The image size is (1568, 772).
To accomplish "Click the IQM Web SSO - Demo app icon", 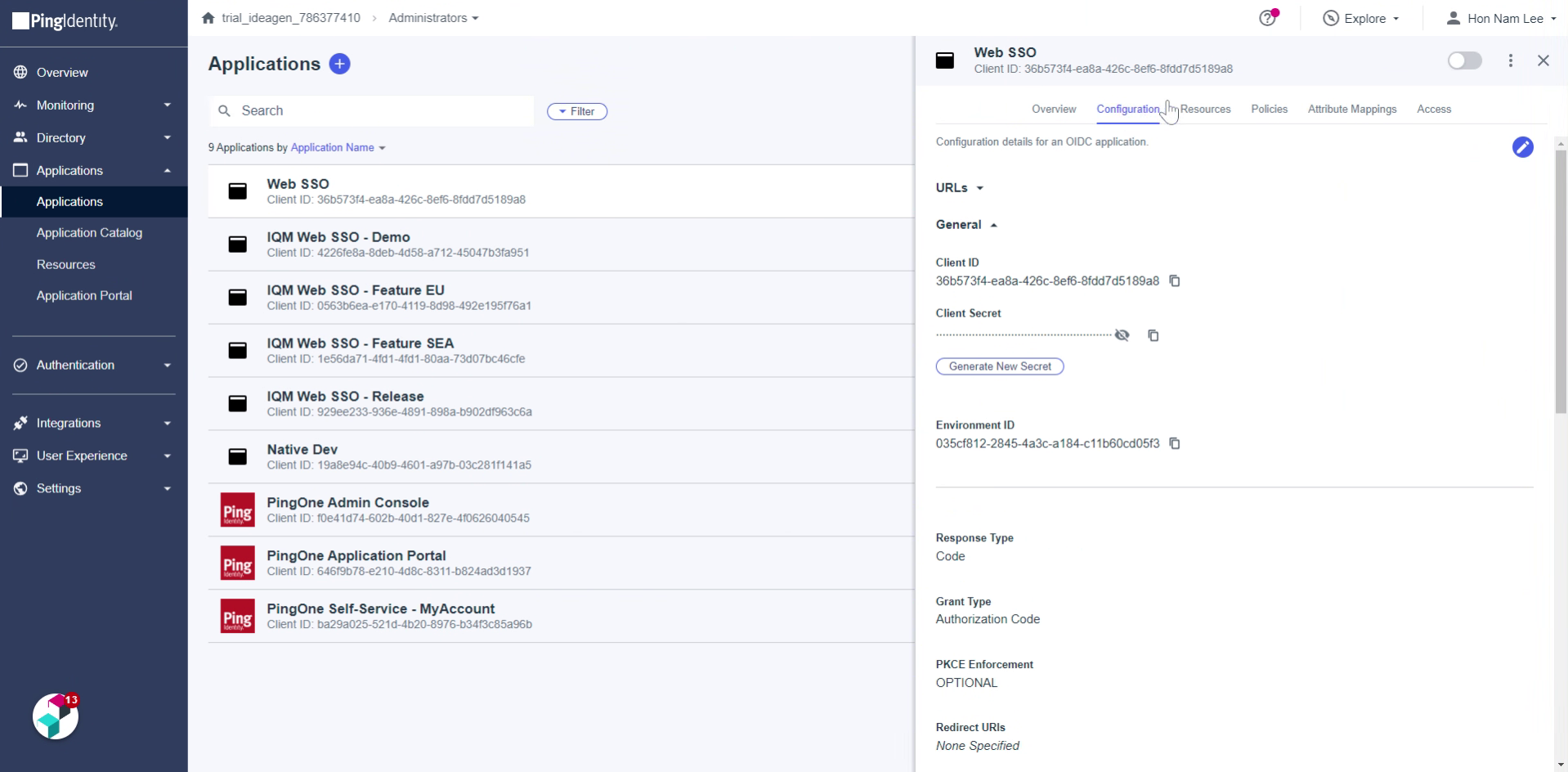I will pos(237,244).
